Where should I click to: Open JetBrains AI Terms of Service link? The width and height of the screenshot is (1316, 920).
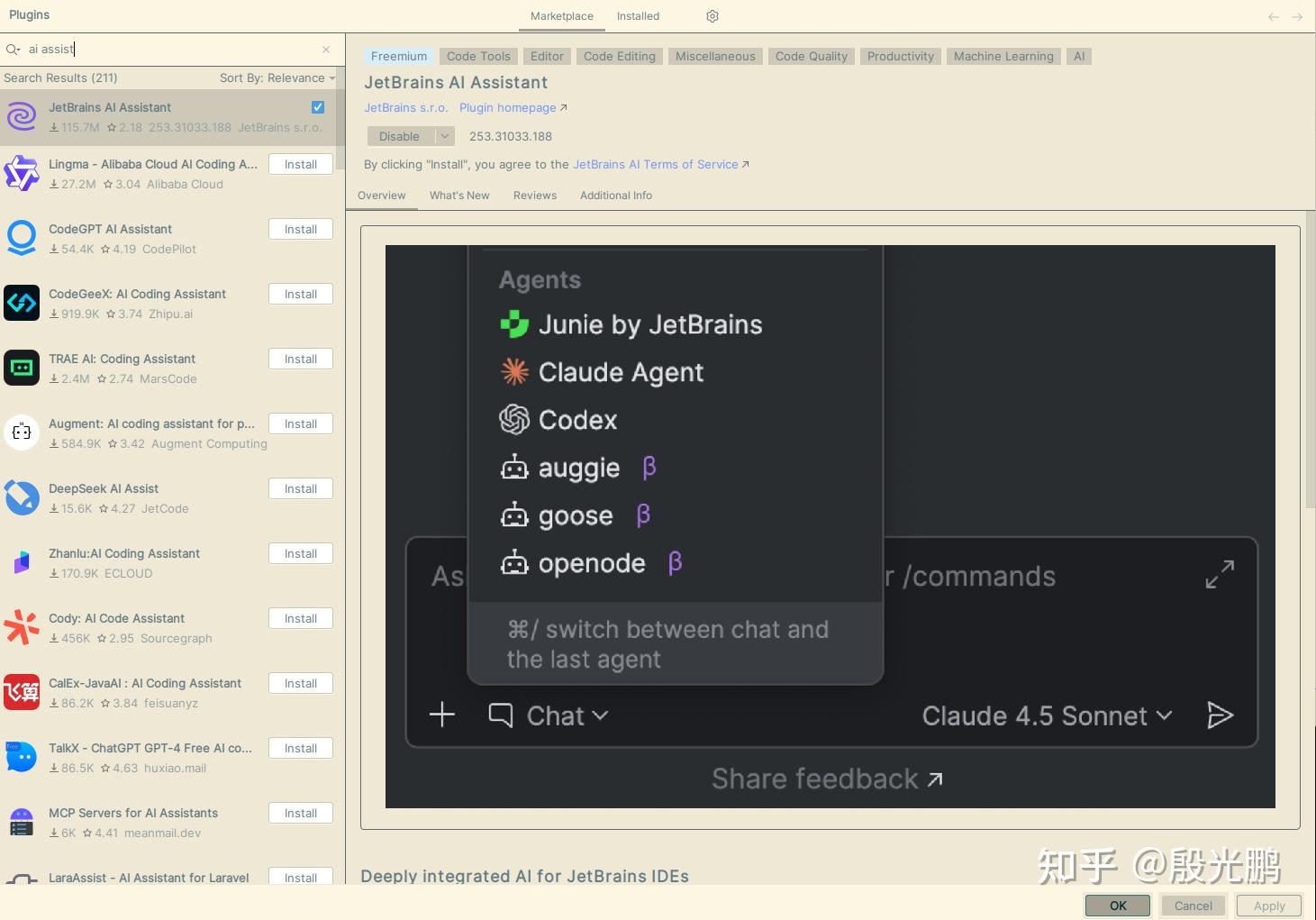(x=660, y=165)
